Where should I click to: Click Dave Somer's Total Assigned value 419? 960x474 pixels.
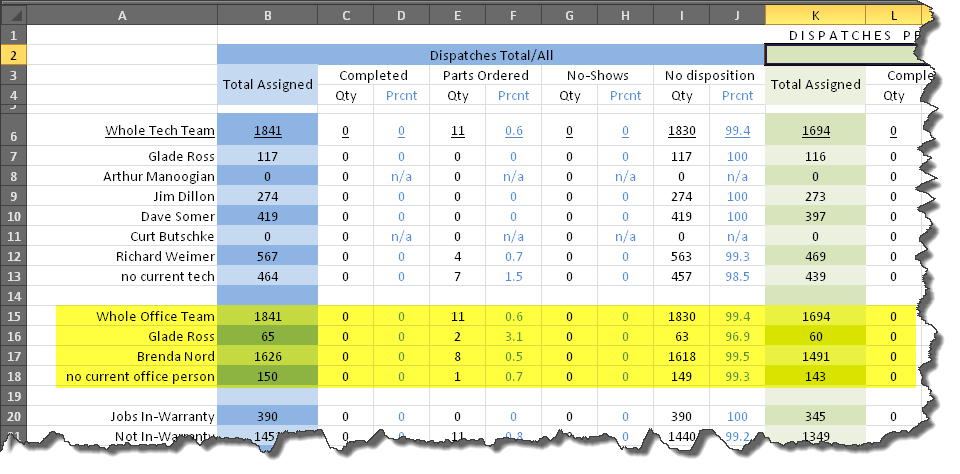tap(267, 216)
